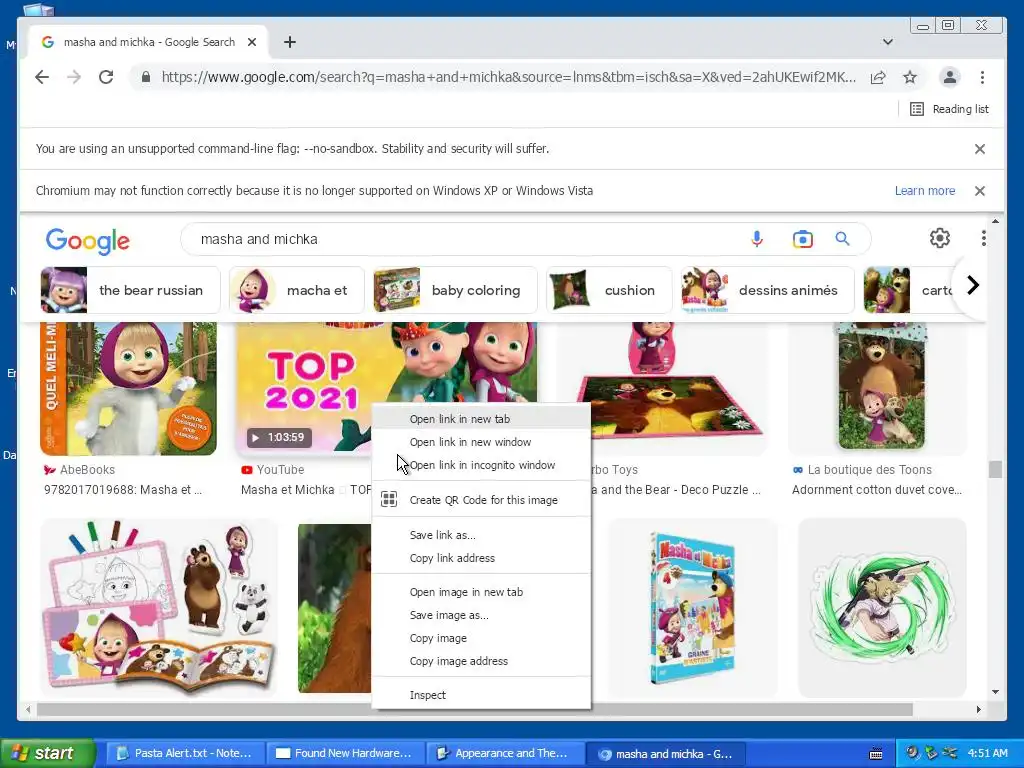The image size is (1024, 768).
Task: Select the 'the bear russian' filter chip
Action: (x=130, y=290)
